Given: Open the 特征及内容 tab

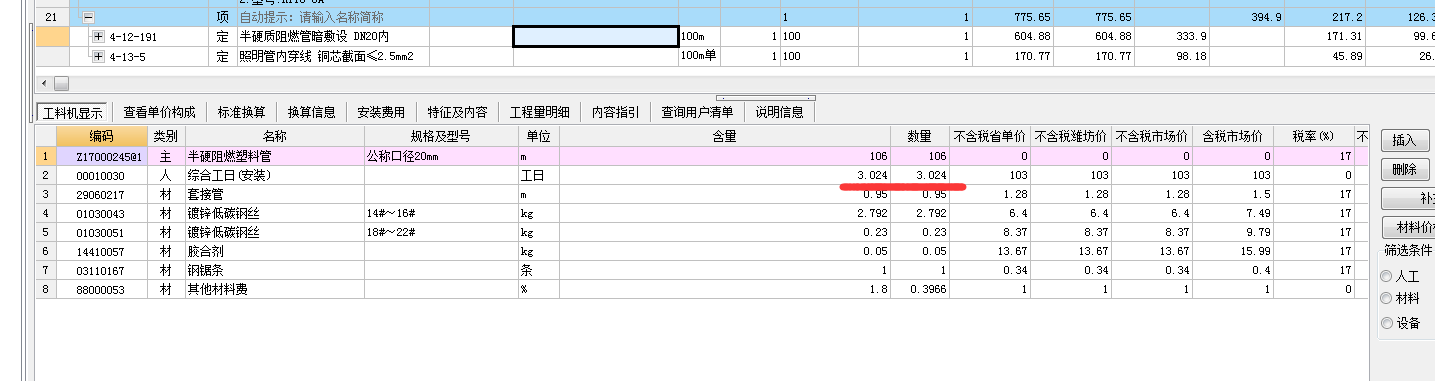Looking at the screenshot, I should 457,112.
